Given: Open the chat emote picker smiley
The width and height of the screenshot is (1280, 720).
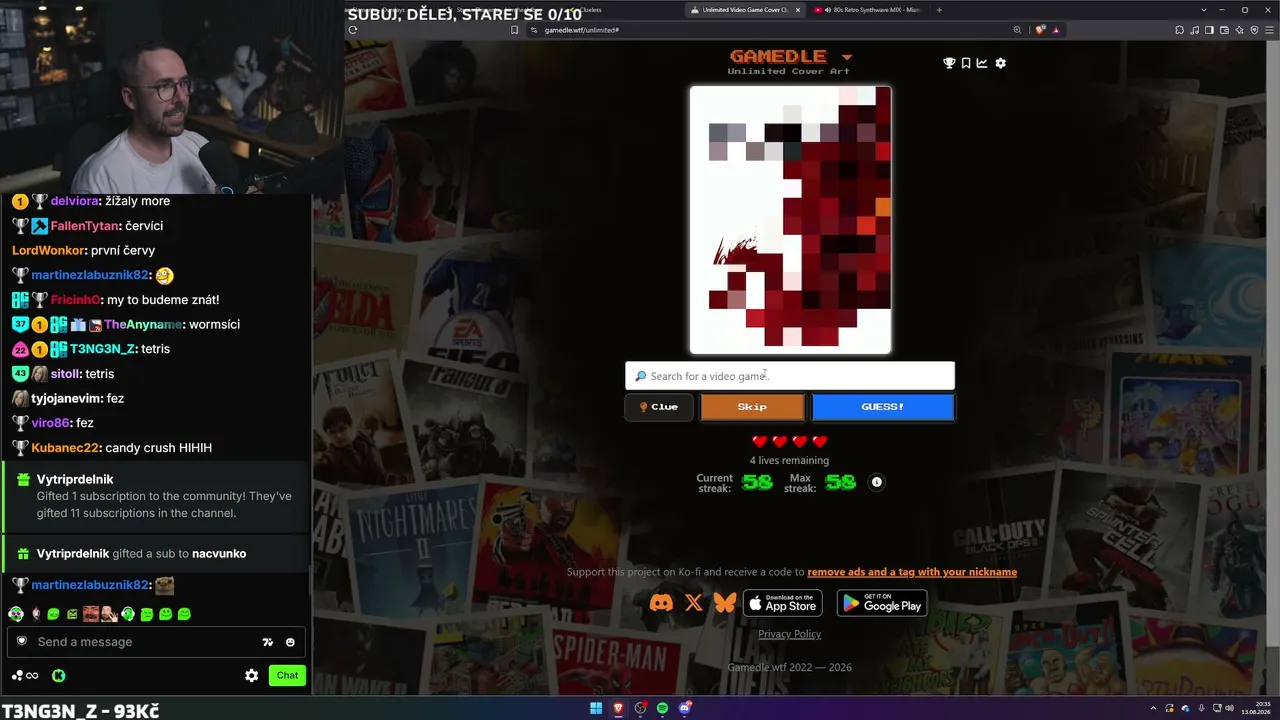Looking at the screenshot, I should coord(290,642).
